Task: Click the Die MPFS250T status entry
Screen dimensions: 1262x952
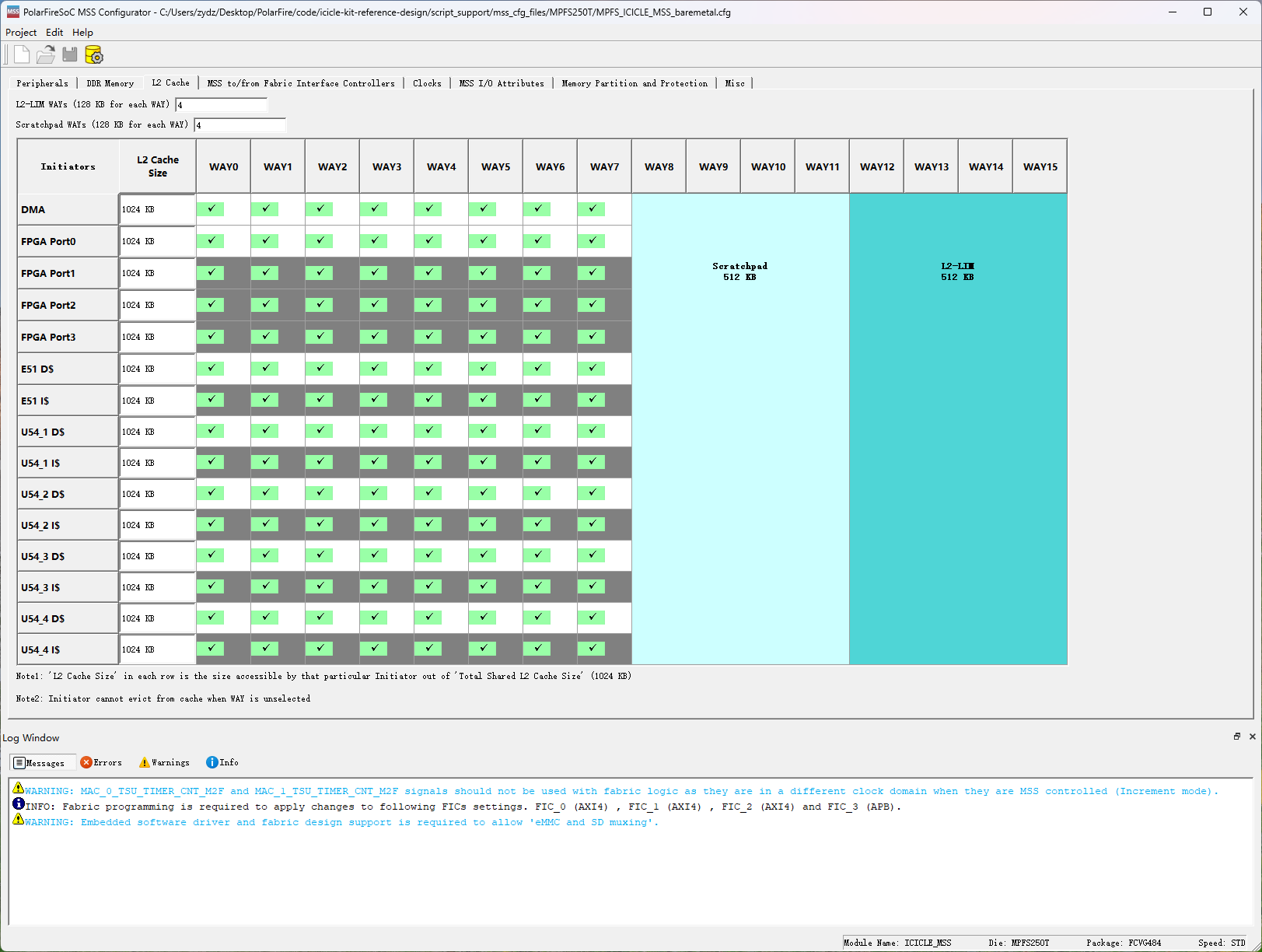Action: click(x=1019, y=943)
